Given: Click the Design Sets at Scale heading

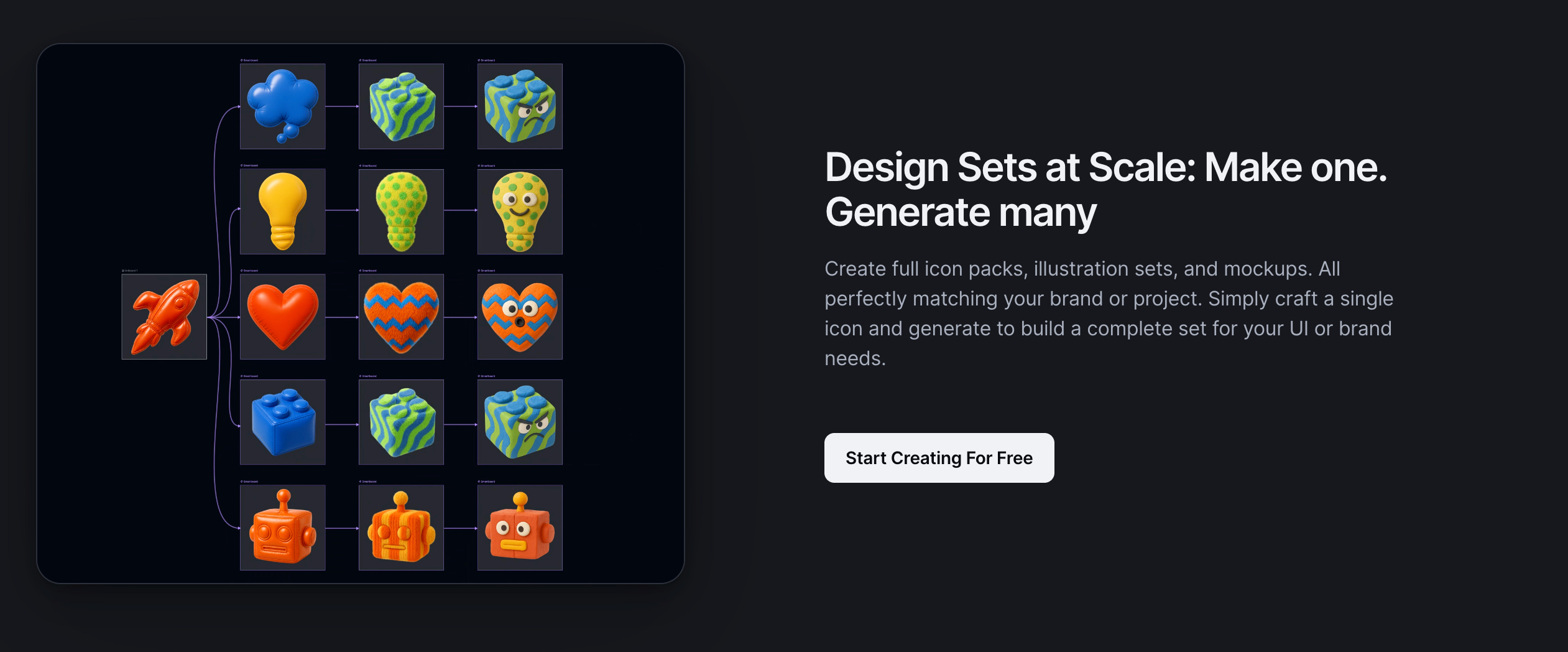Looking at the screenshot, I should click(1106, 190).
